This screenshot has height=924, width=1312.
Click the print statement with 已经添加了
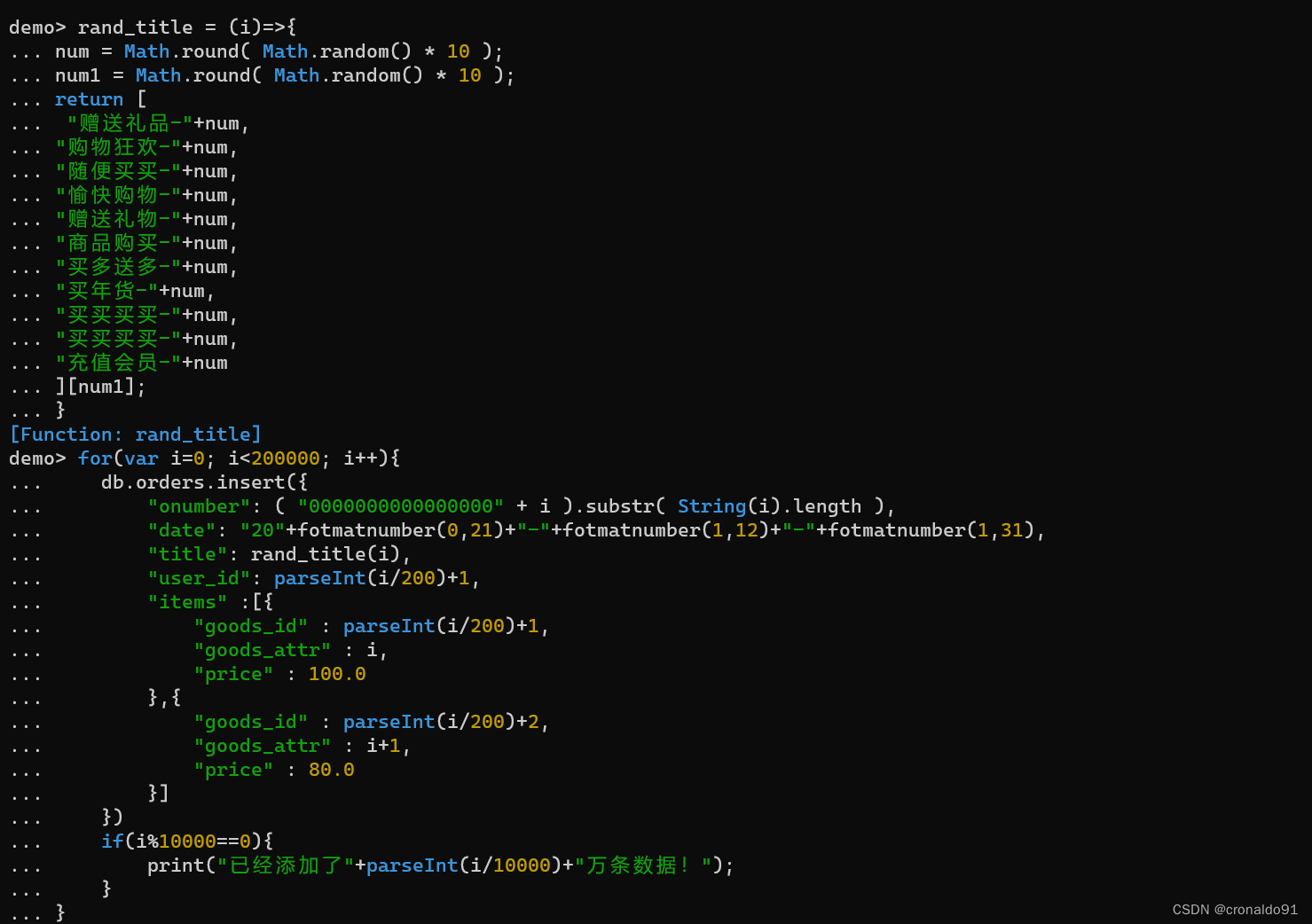pyautogui.click(x=441, y=865)
